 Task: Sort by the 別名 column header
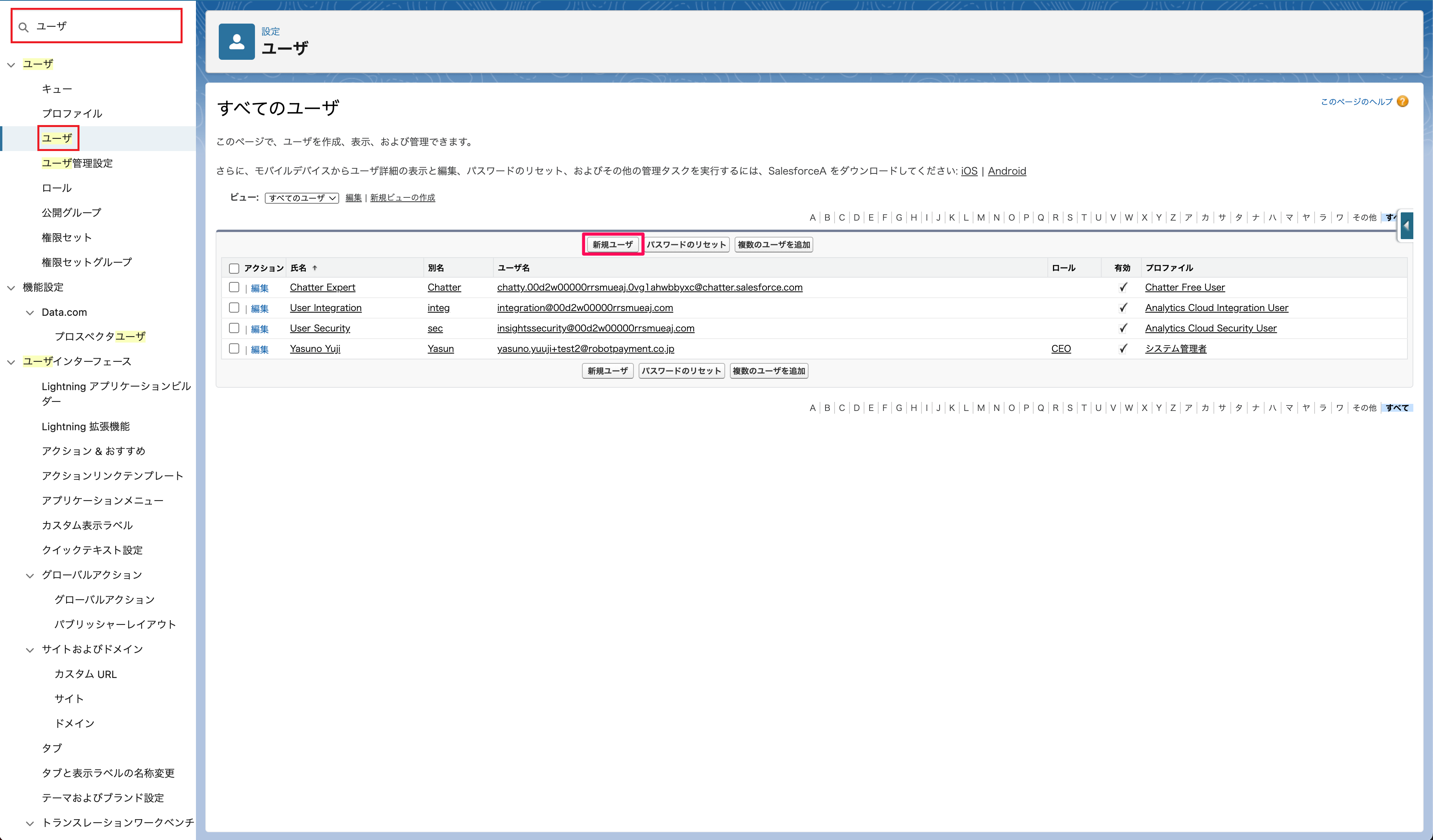[x=436, y=268]
